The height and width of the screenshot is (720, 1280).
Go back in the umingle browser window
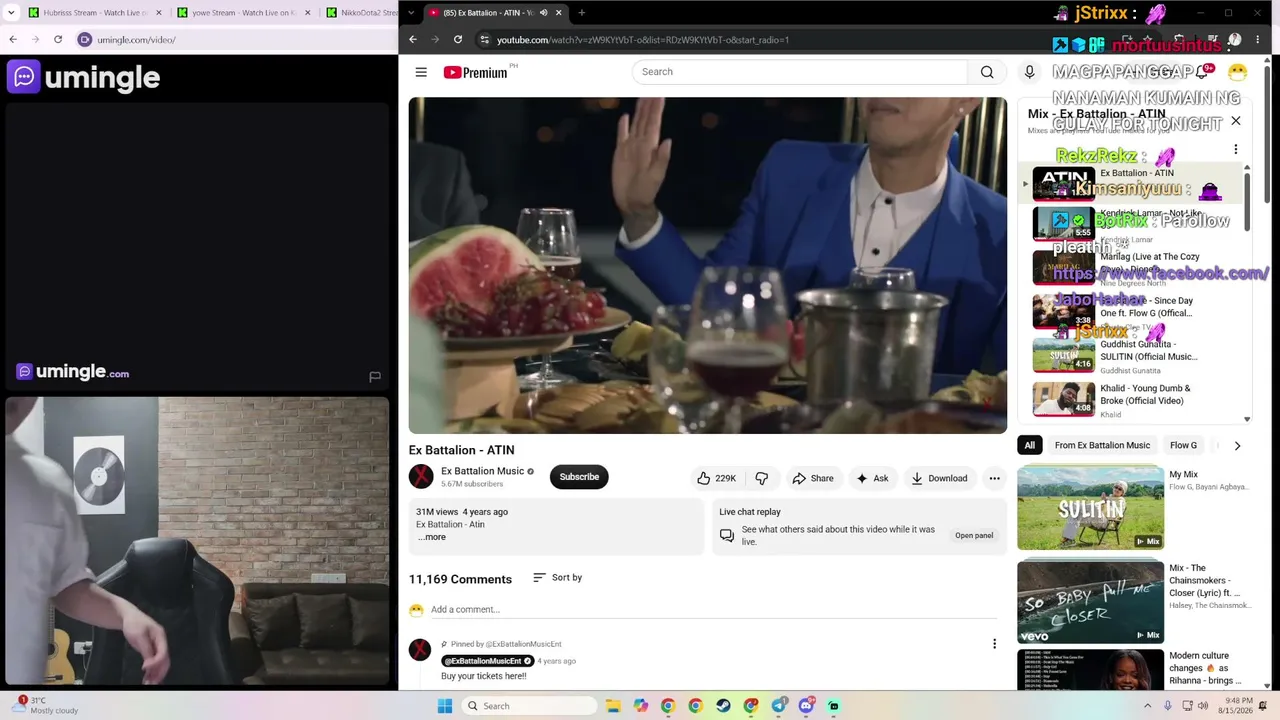tap(13, 40)
